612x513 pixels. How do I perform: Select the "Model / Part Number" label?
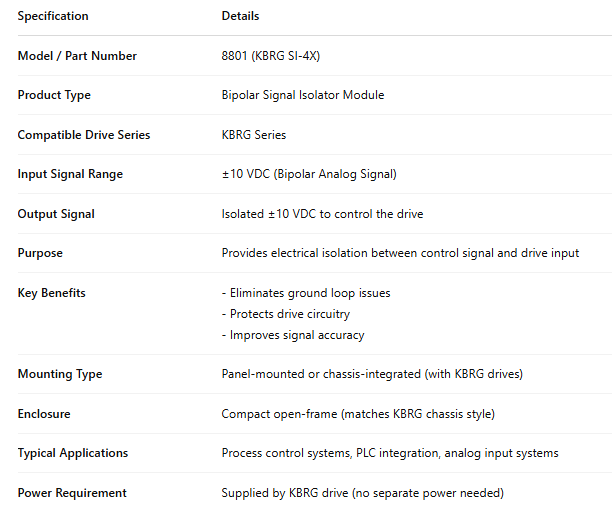(77, 56)
